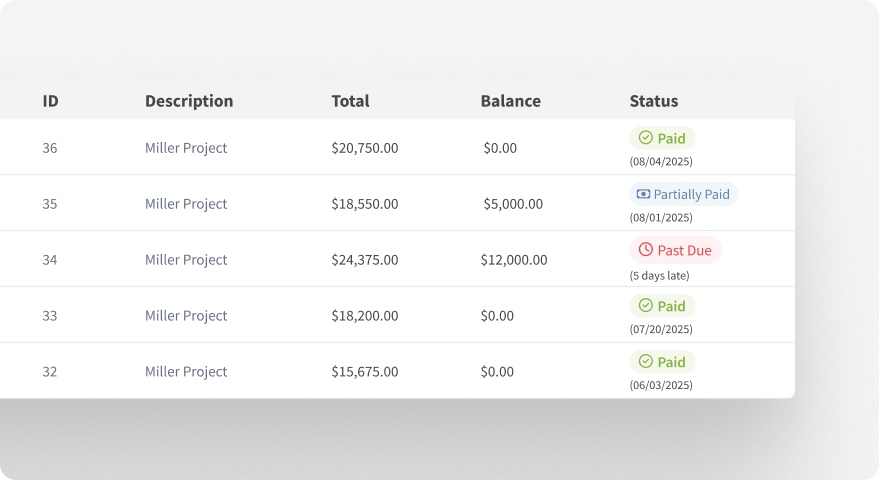
Task: Click the cash icon in Partially Paid badge
Action: click(x=643, y=194)
